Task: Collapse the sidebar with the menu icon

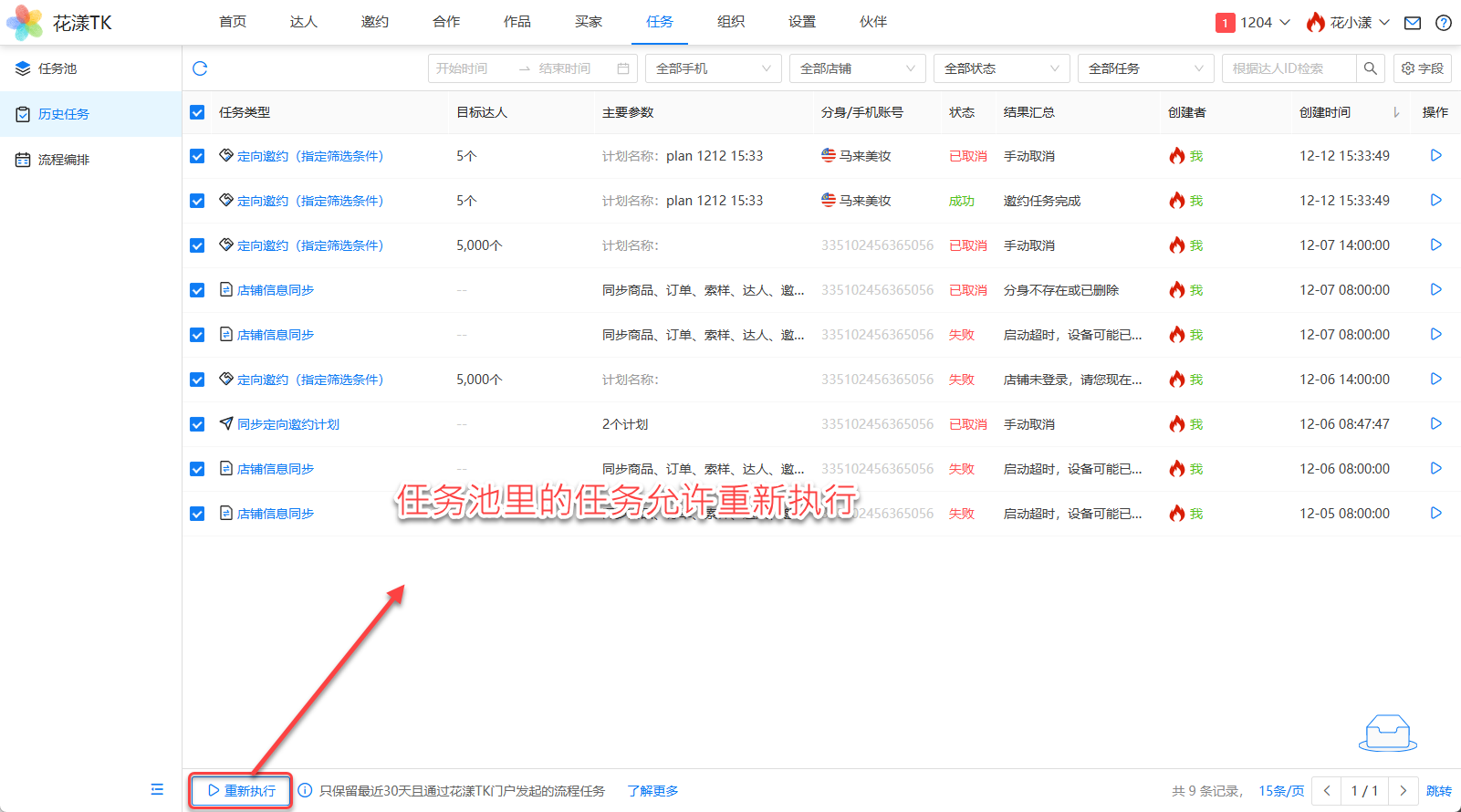Action: (157, 789)
